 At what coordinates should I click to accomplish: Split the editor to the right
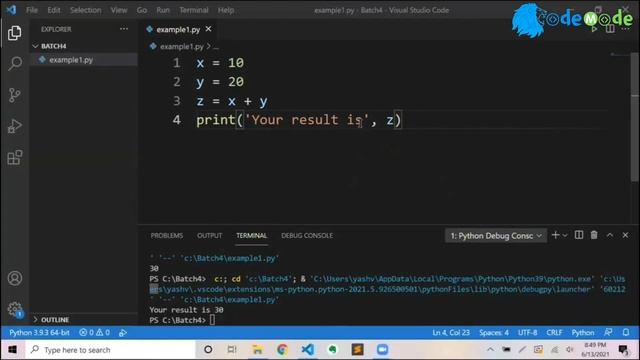coord(610,29)
